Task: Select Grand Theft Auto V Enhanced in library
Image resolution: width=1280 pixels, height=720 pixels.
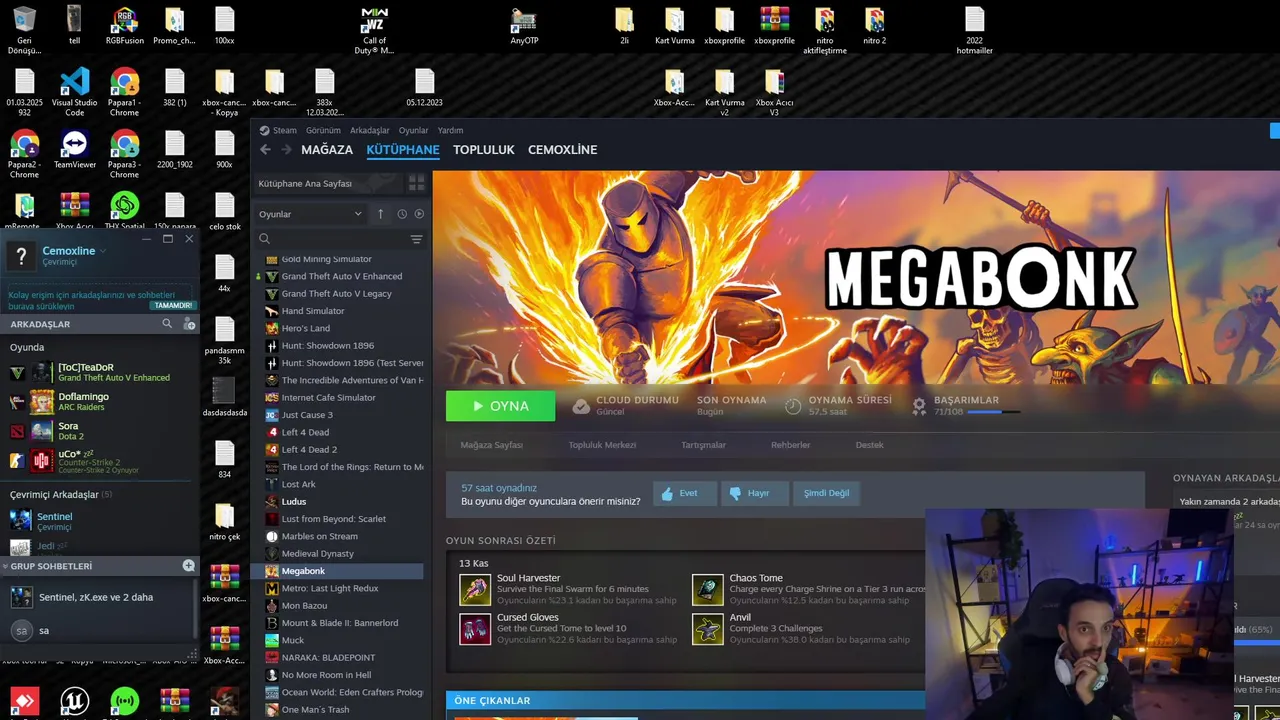Action: [341, 276]
